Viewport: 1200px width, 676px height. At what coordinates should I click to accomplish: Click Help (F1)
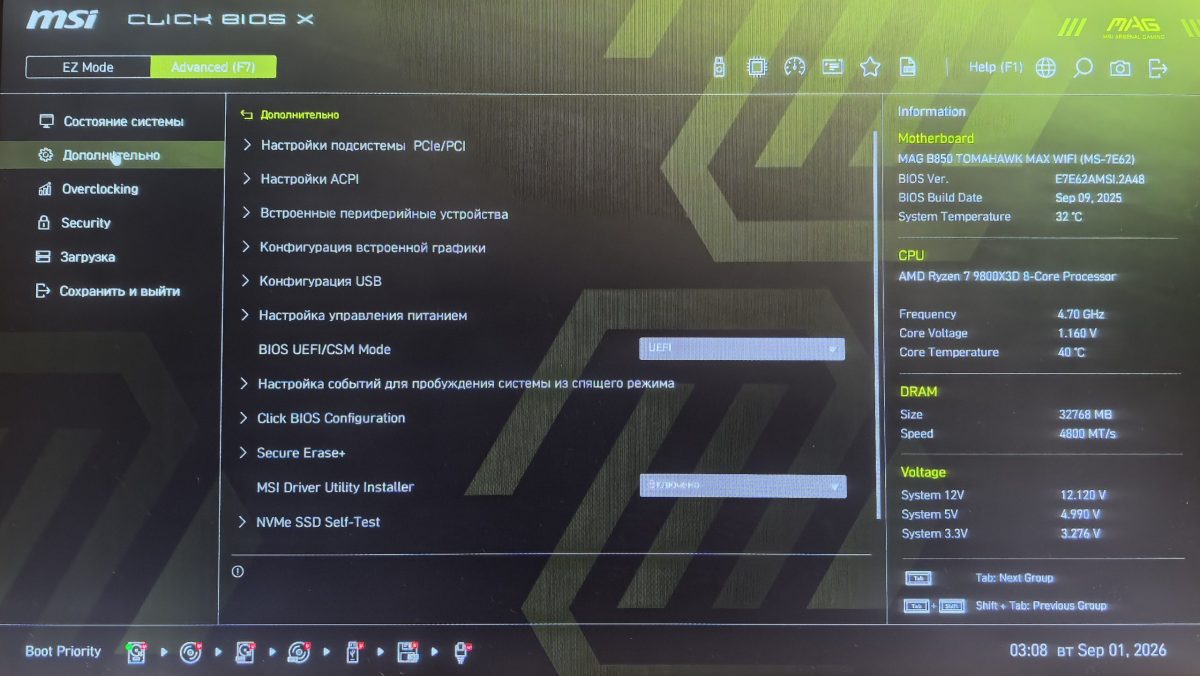(996, 67)
